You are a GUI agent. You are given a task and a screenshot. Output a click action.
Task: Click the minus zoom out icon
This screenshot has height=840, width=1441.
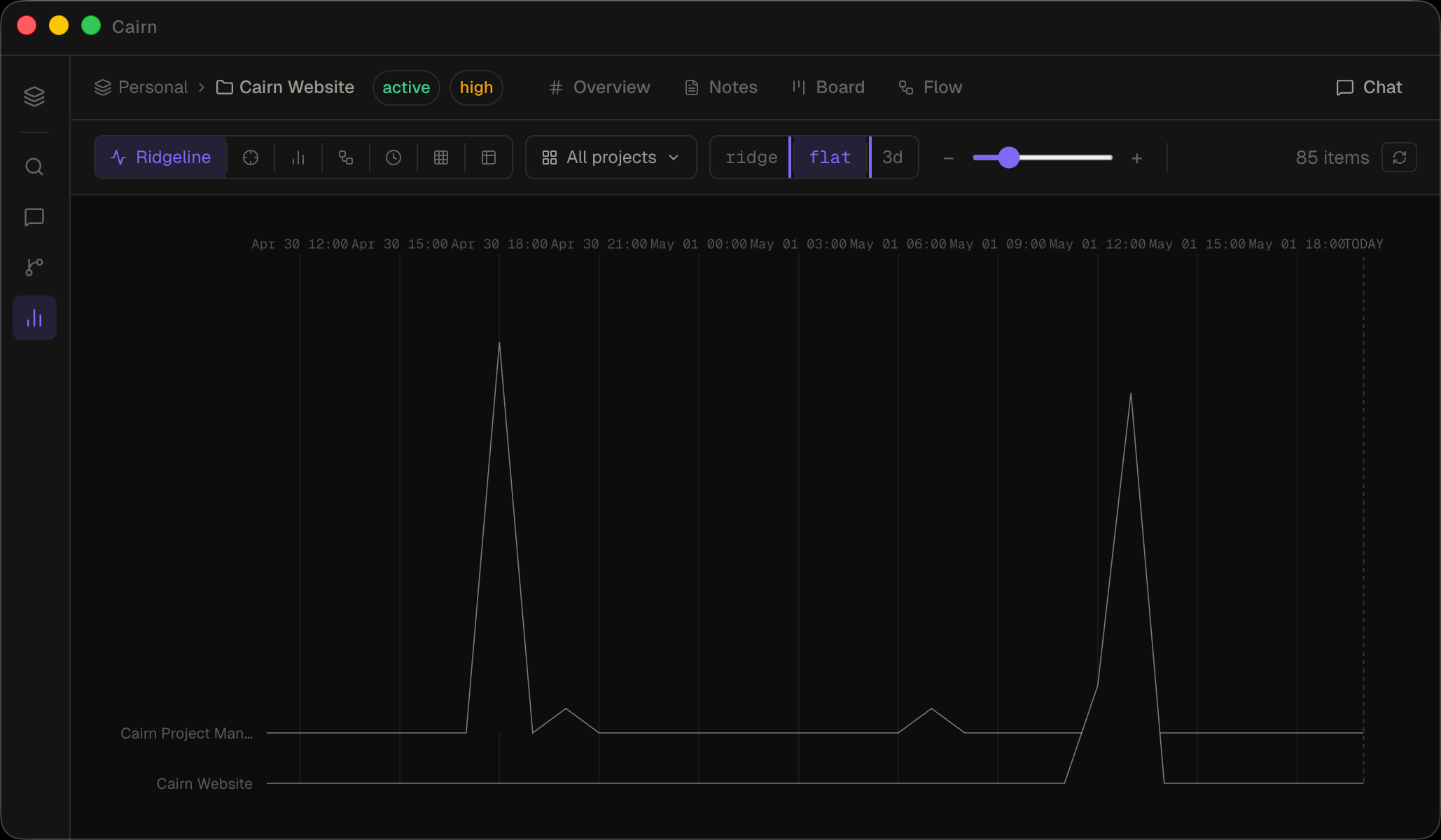click(949, 158)
